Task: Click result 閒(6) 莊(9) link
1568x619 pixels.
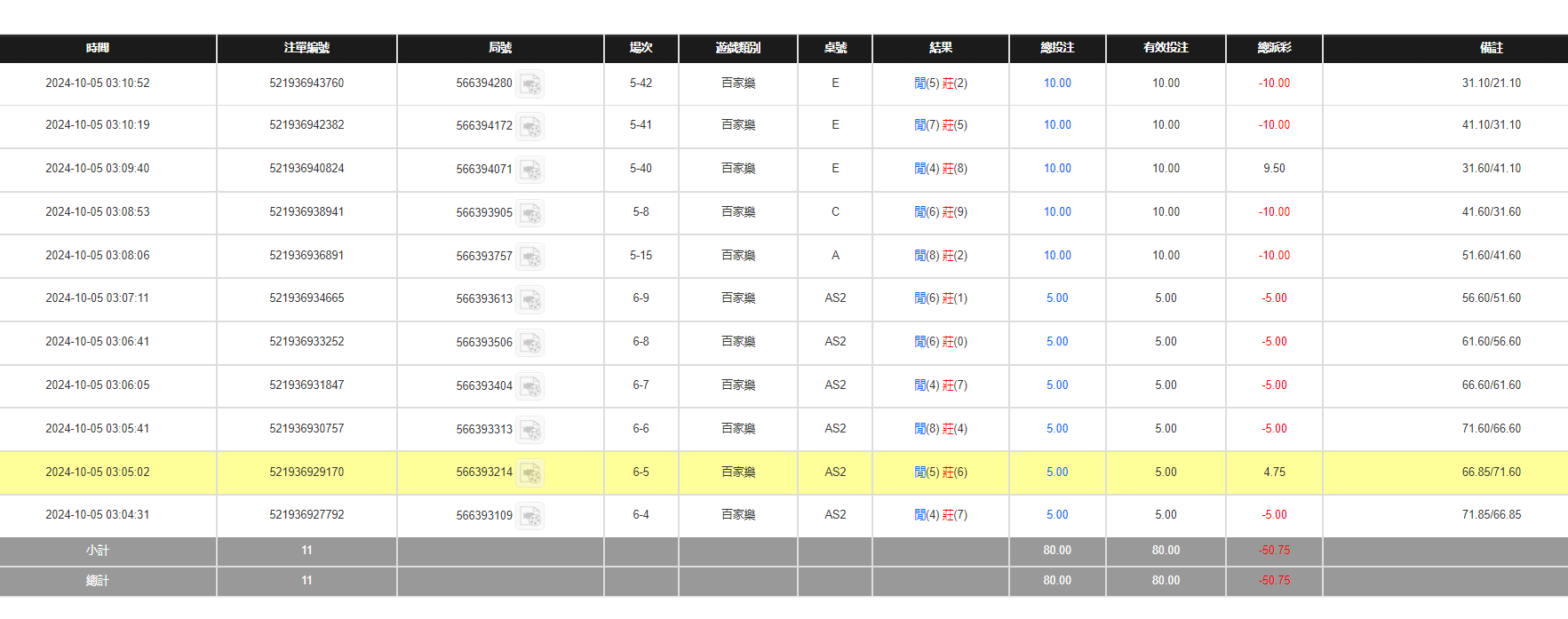Action: click(x=941, y=212)
